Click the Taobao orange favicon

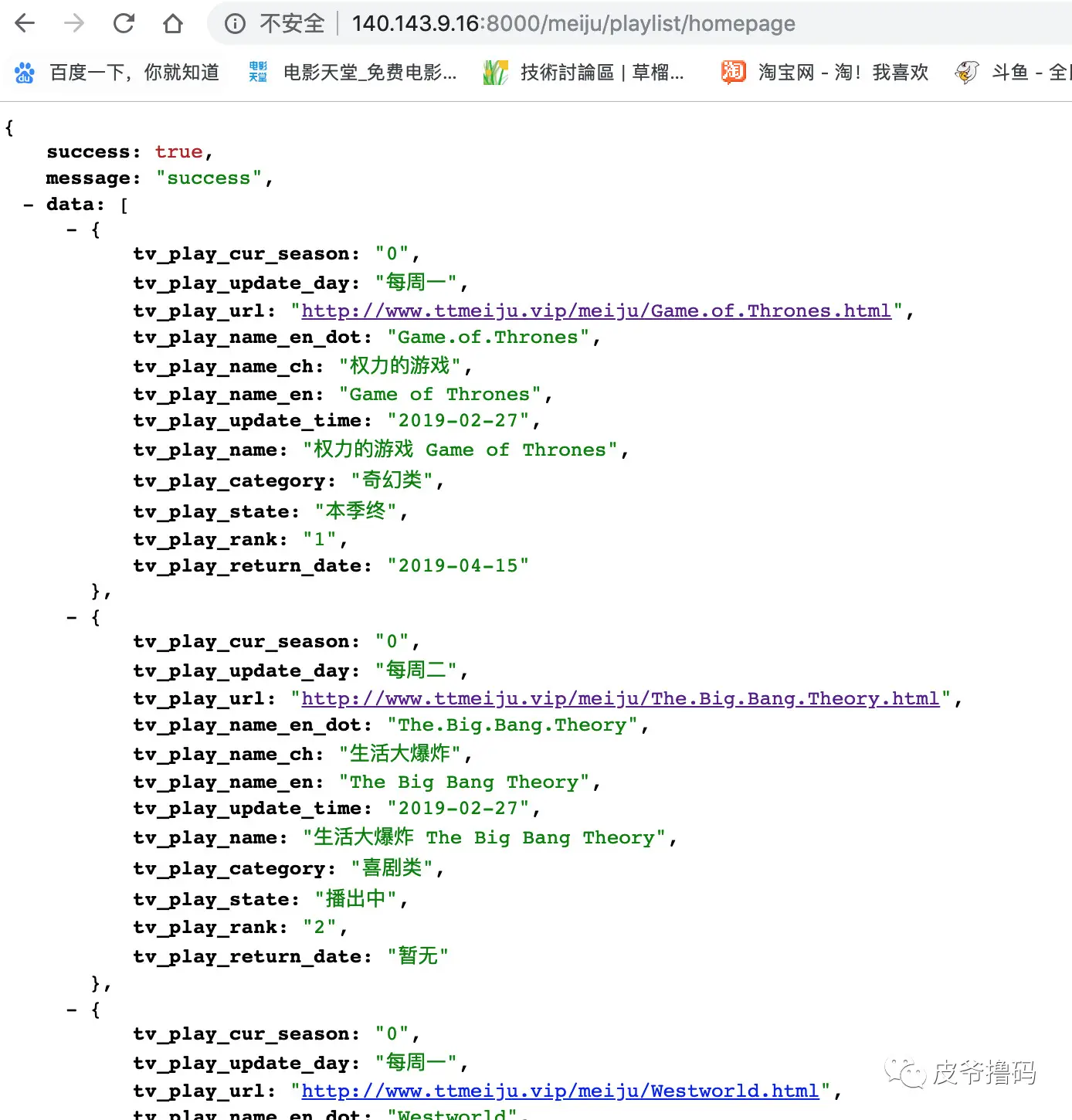click(733, 72)
